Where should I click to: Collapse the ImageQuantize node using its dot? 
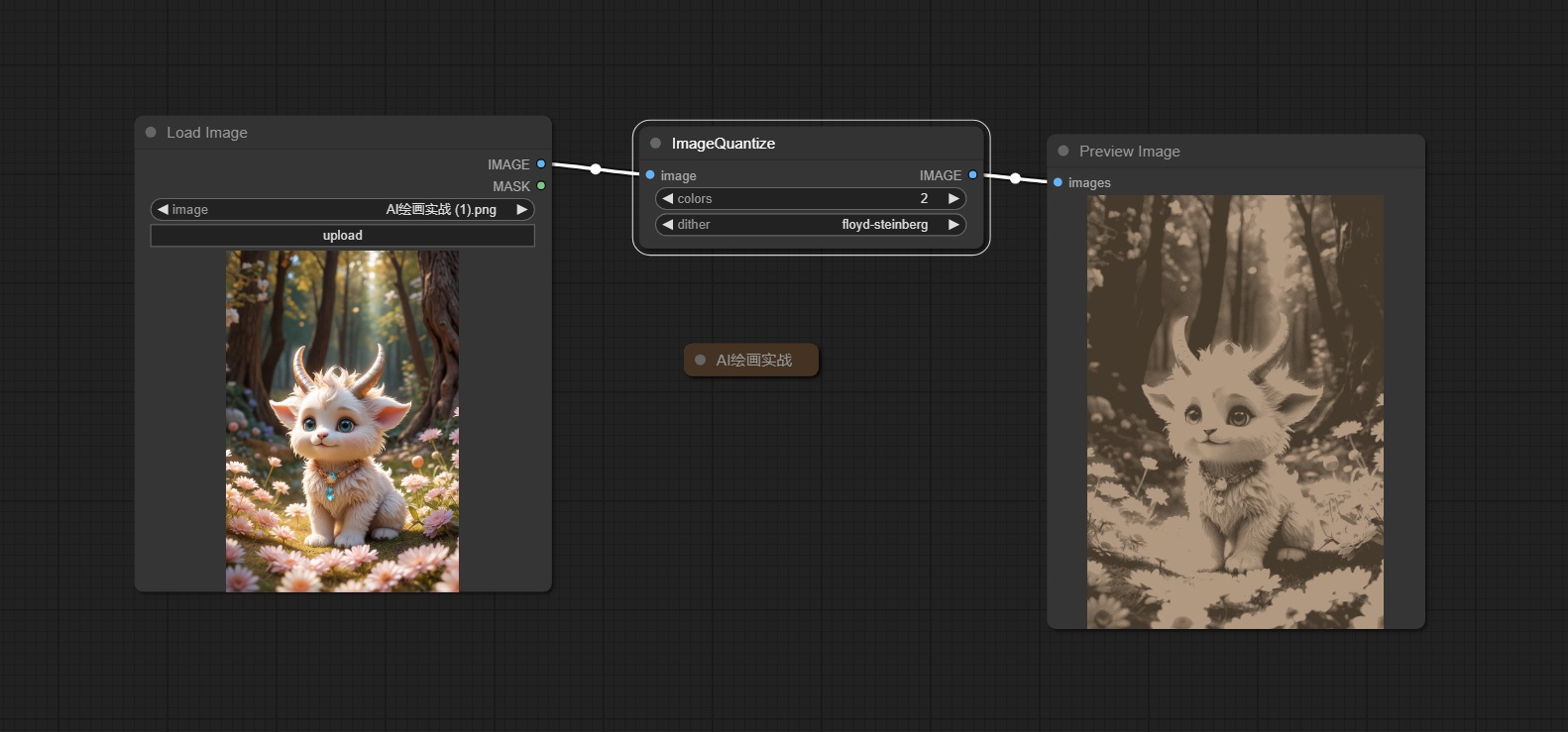(x=655, y=144)
